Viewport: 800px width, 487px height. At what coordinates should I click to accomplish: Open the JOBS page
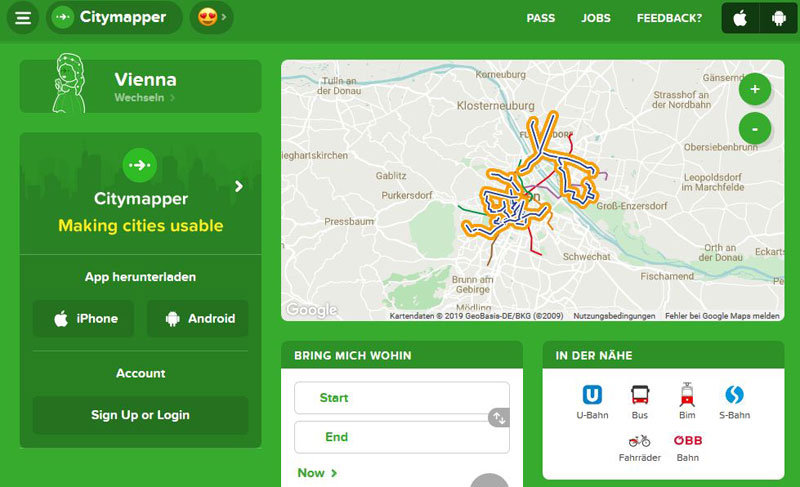[x=595, y=18]
